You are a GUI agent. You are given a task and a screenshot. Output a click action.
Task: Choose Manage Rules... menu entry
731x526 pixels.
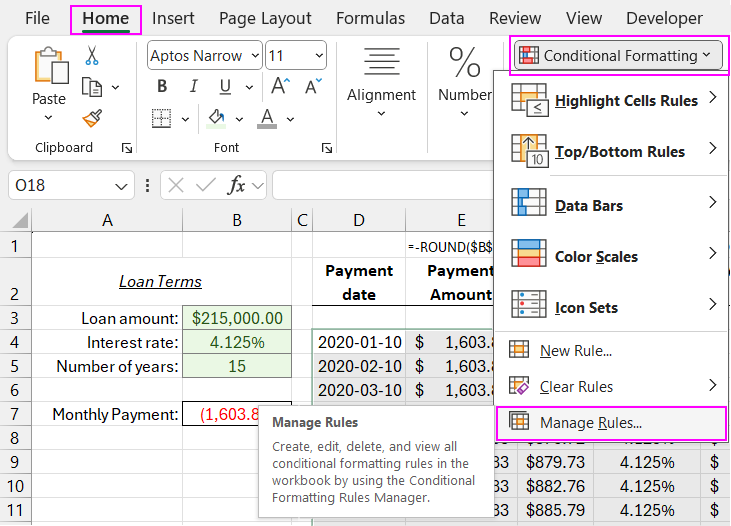611,422
